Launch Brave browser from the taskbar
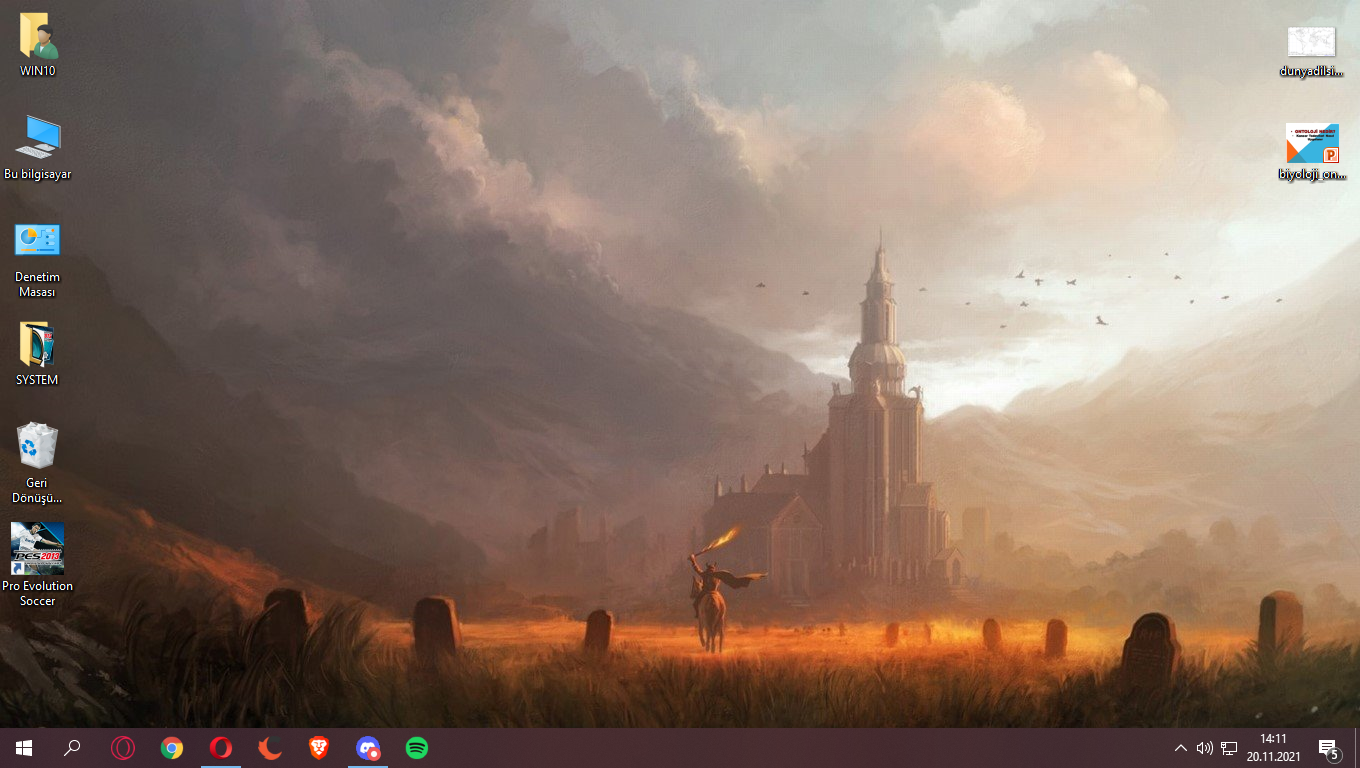 (x=319, y=748)
